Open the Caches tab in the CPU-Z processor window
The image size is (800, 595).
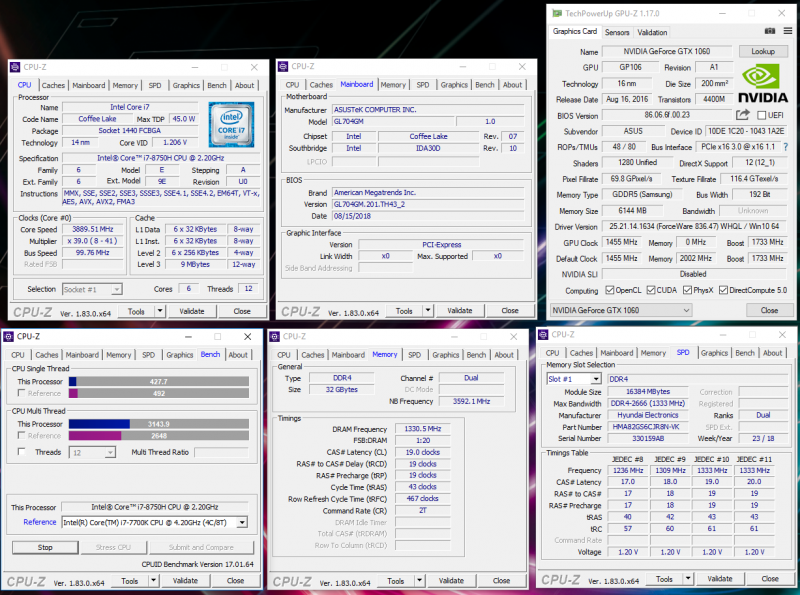coord(53,85)
